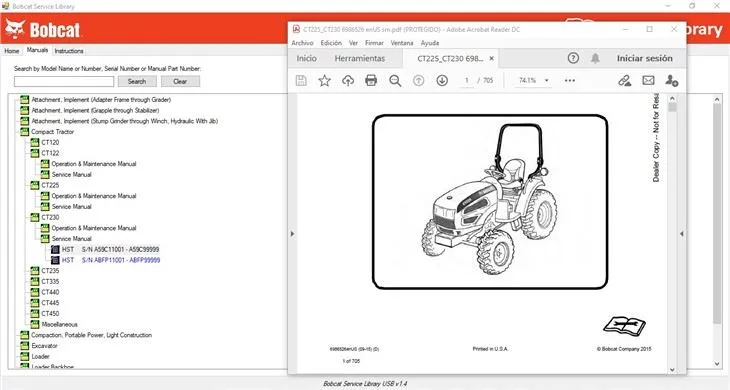The width and height of the screenshot is (730, 390).
Task: Click the cloud upload icon in Acrobat
Action: (348, 81)
